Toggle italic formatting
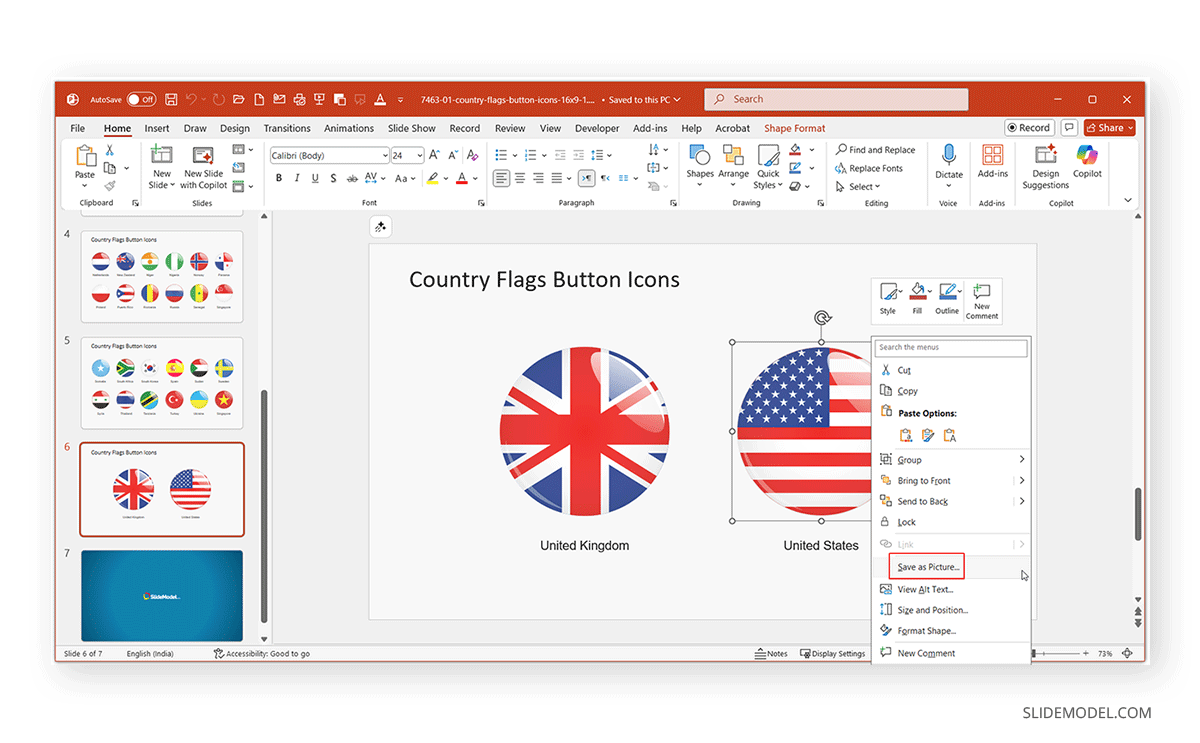 (297, 177)
